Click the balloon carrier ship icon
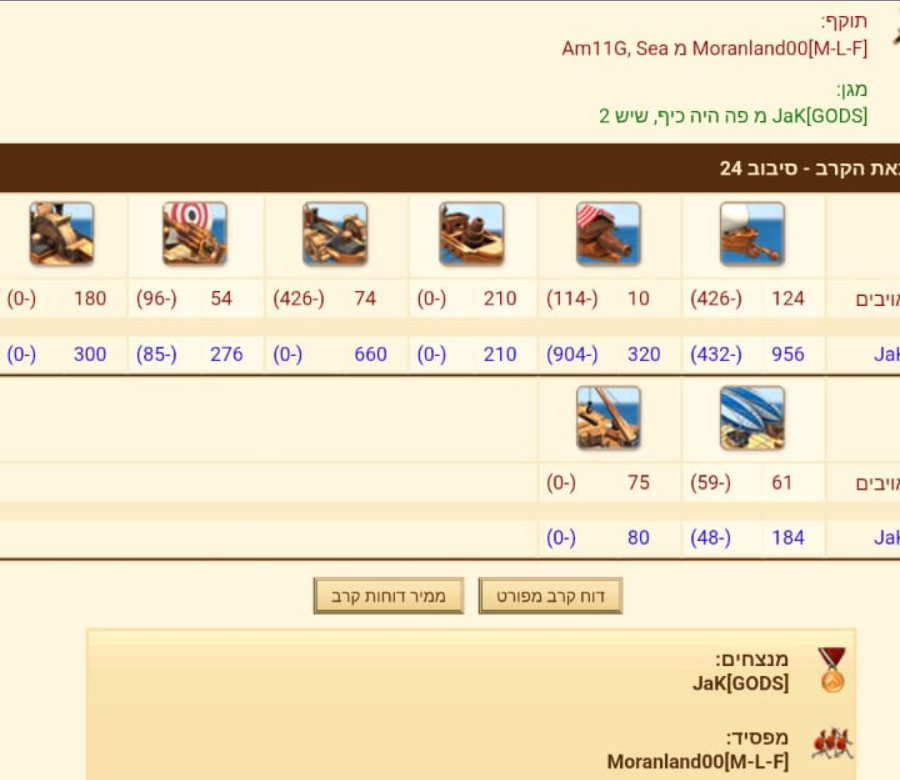900x780 pixels. pyautogui.click(x=752, y=418)
